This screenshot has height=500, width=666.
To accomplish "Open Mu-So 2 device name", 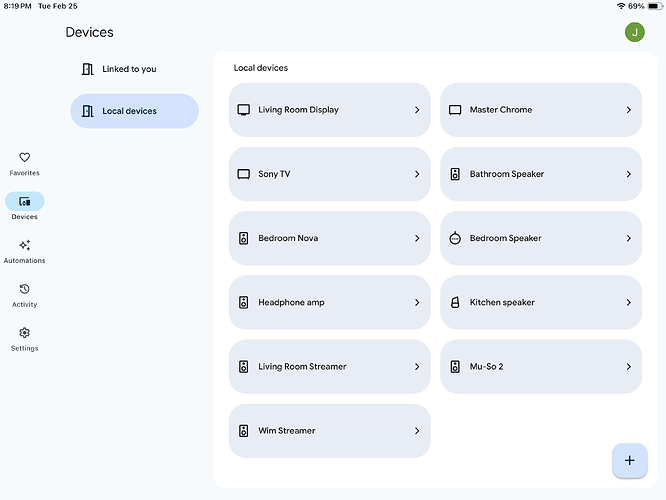I will [x=486, y=367].
